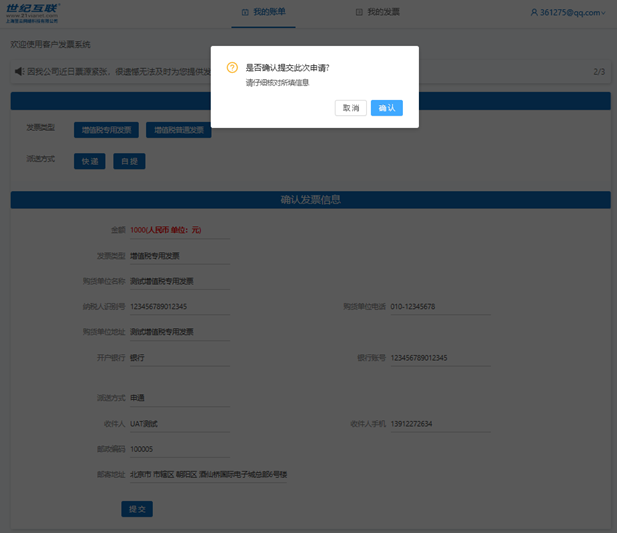Click the orange question mark icon

[x=232, y=68]
